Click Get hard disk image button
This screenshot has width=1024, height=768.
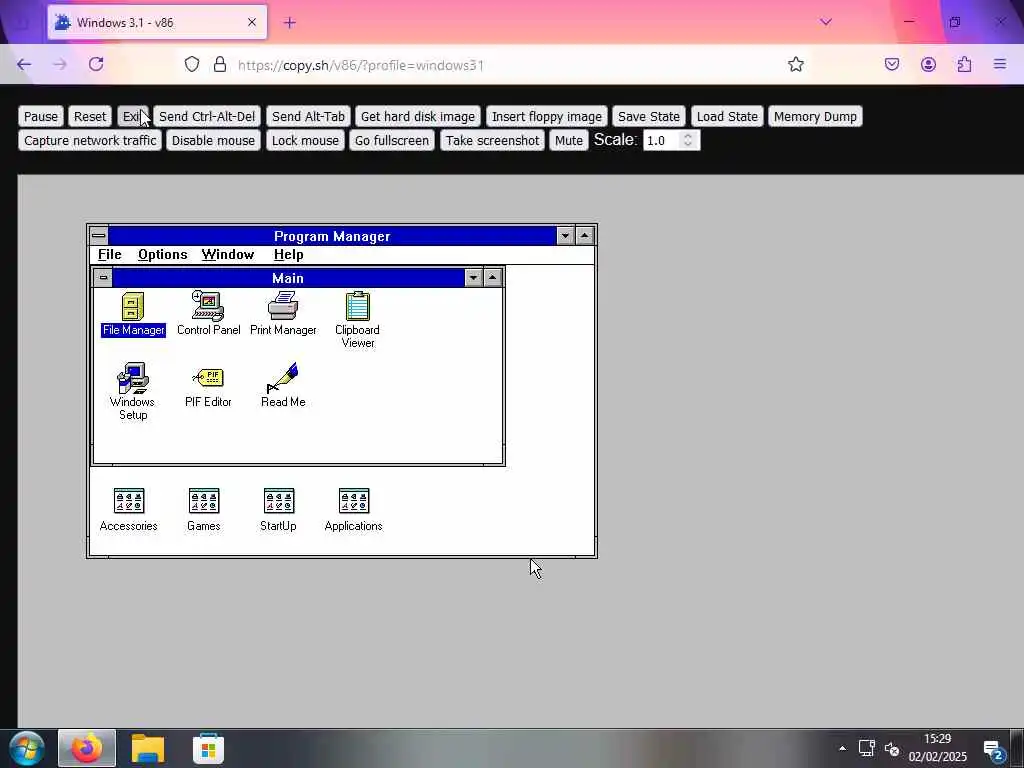[x=418, y=116]
